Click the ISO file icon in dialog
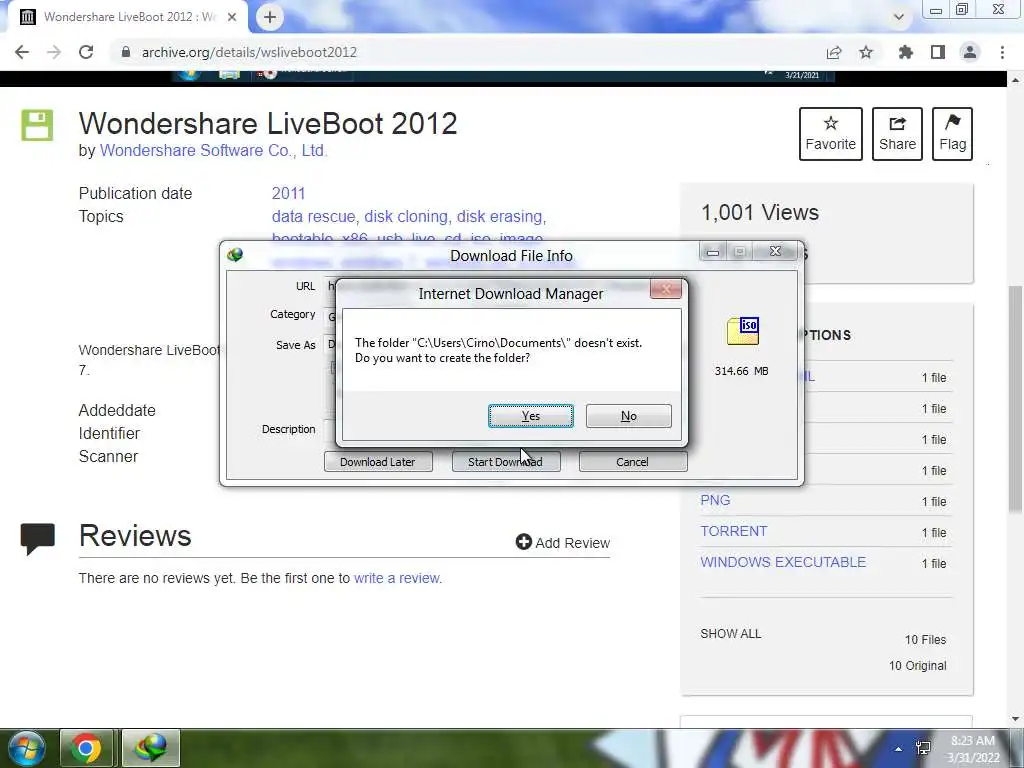This screenshot has width=1024, height=768. 743,330
